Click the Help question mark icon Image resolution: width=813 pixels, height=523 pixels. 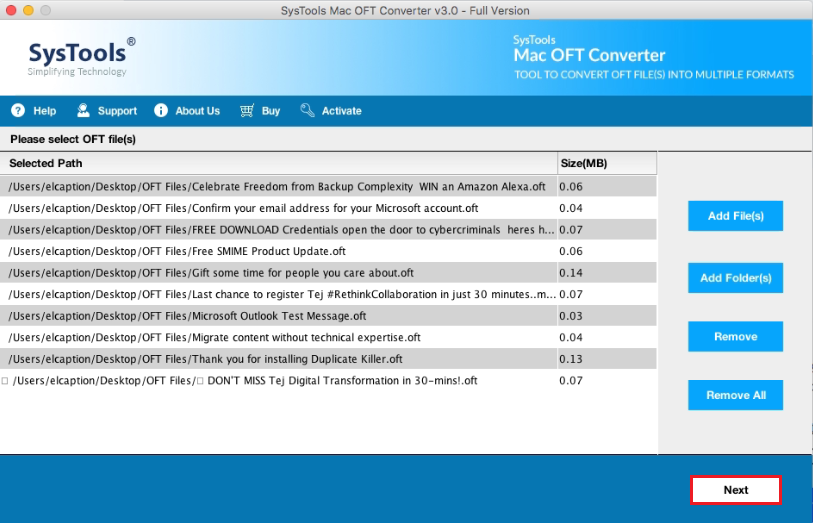click(18, 110)
